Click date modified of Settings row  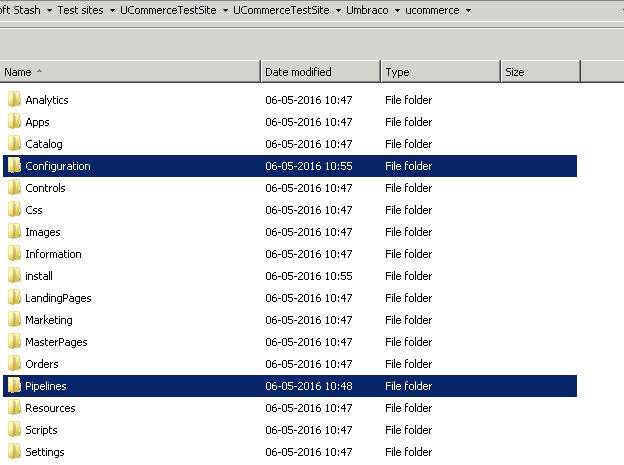point(309,452)
